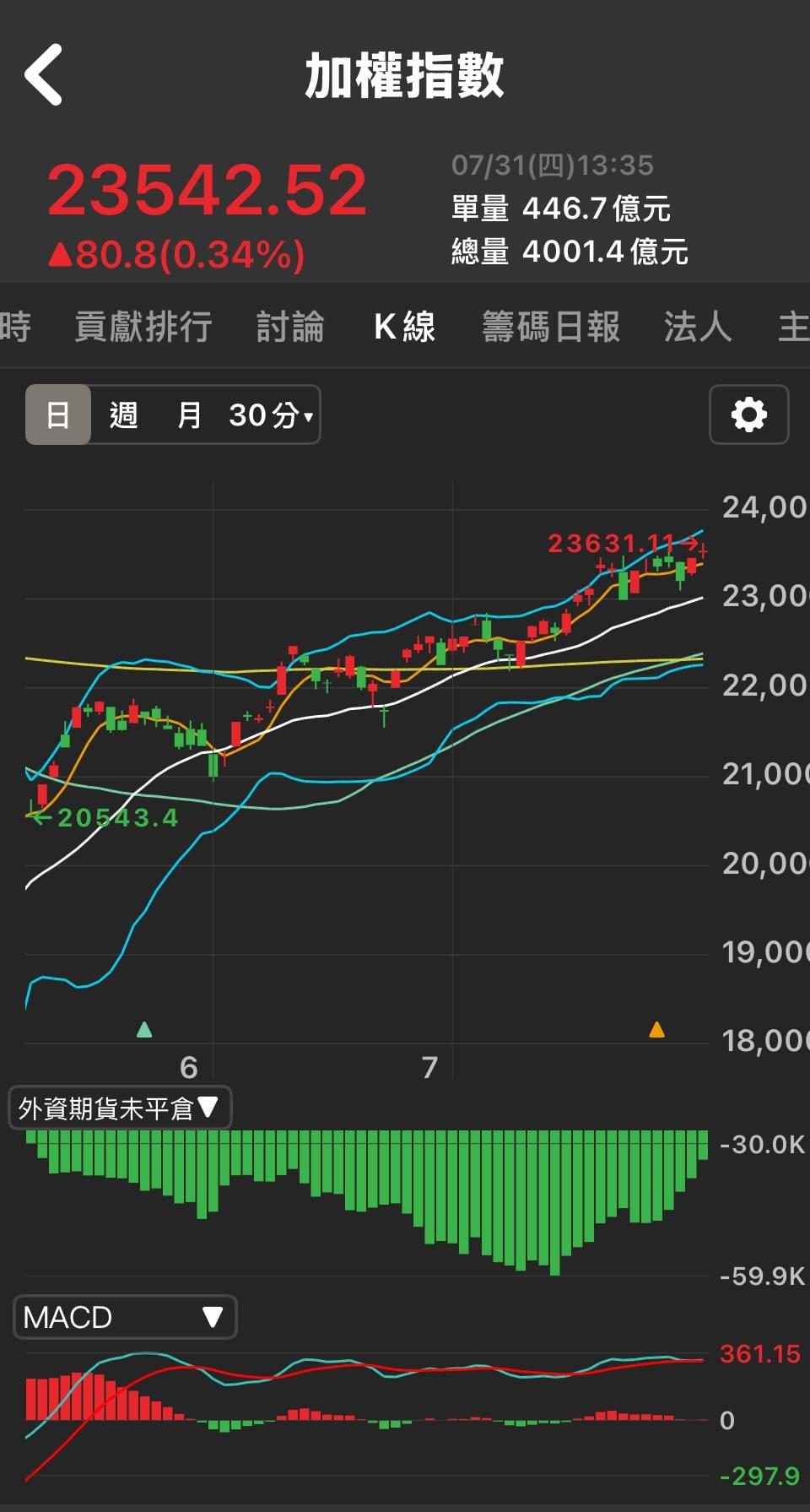810x1512 pixels.
Task: Tap the MACD lower bound -297.9
Action: click(x=760, y=1476)
